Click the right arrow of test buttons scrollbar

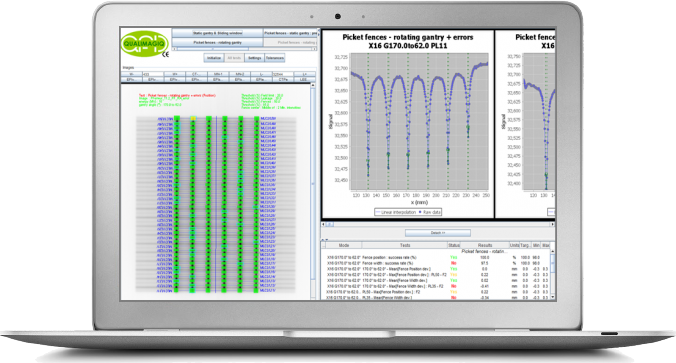(x=315, y=49)
